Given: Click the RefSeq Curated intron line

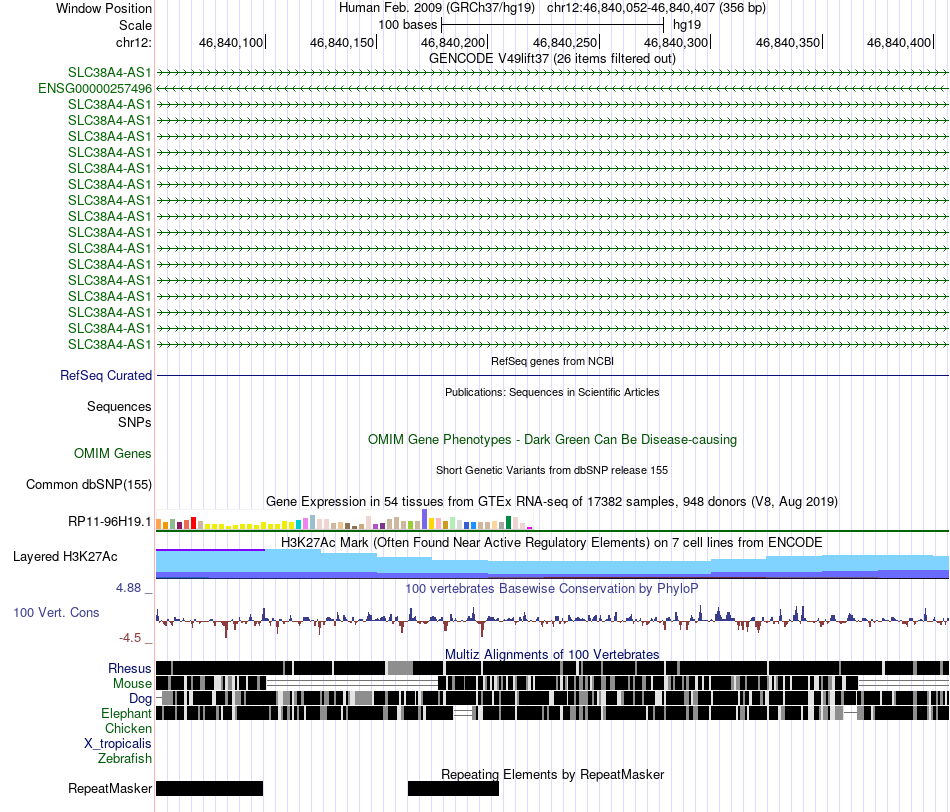Looking at the screenshot, I should (x=553, y=376).
